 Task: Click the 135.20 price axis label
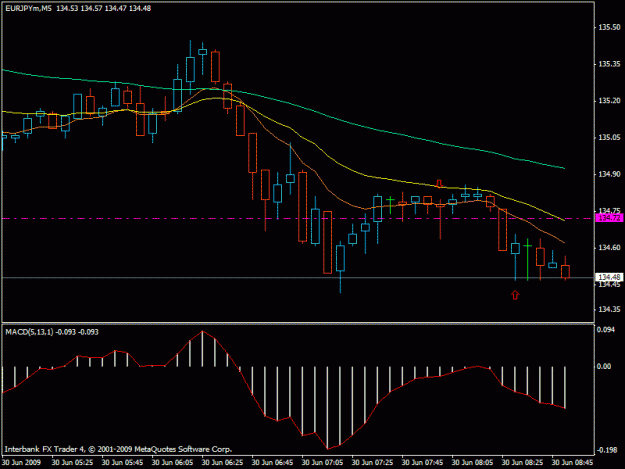click(609, 101)
